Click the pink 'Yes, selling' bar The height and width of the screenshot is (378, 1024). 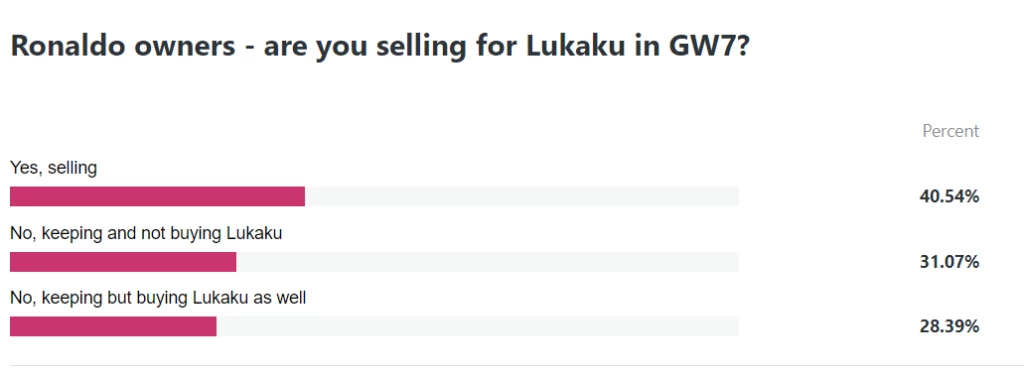click(157, 196)
